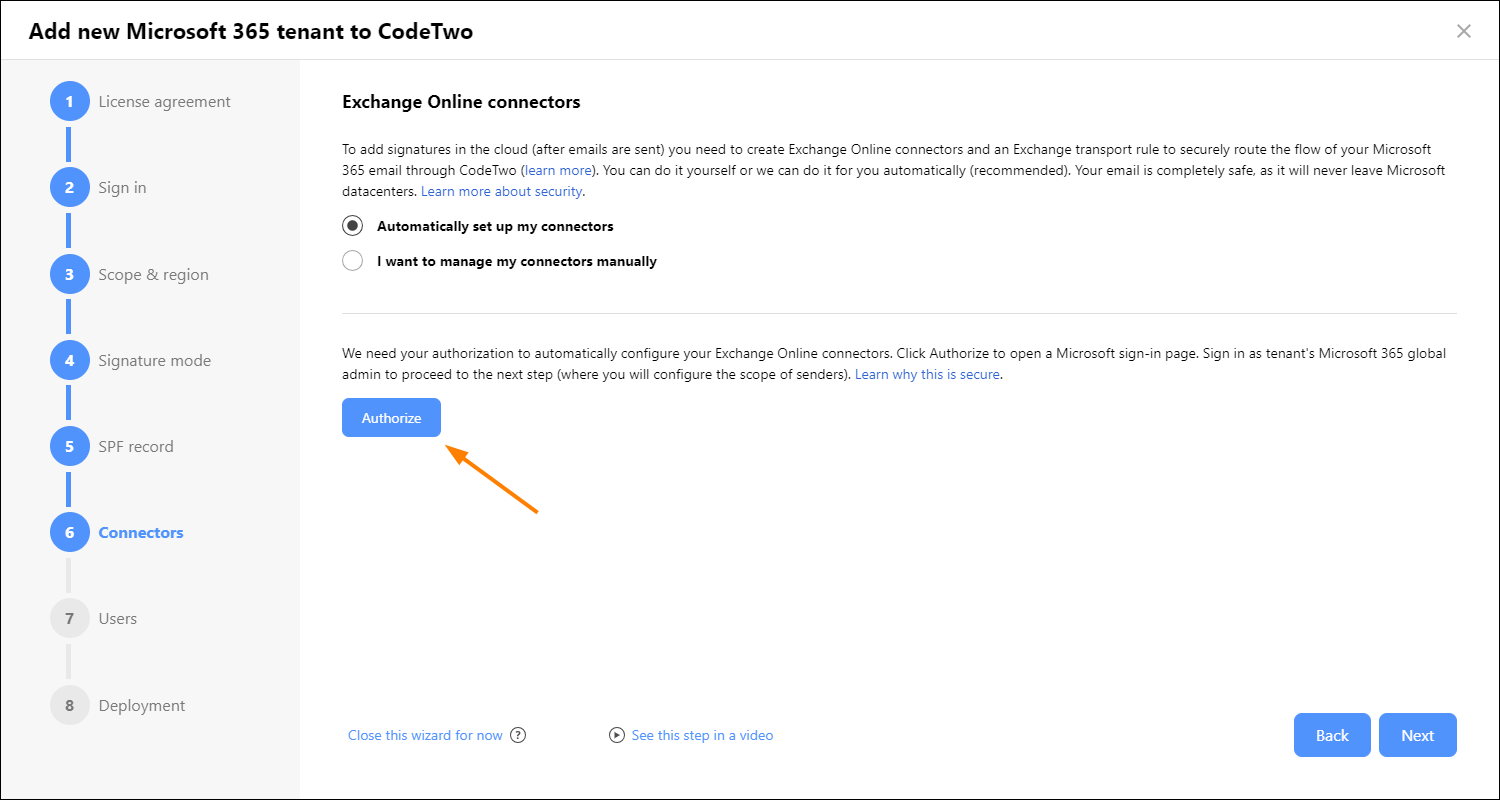Viewport: 1500px width, 800px height.
Task: Go to Signature mode step
Action: point(154,360)
